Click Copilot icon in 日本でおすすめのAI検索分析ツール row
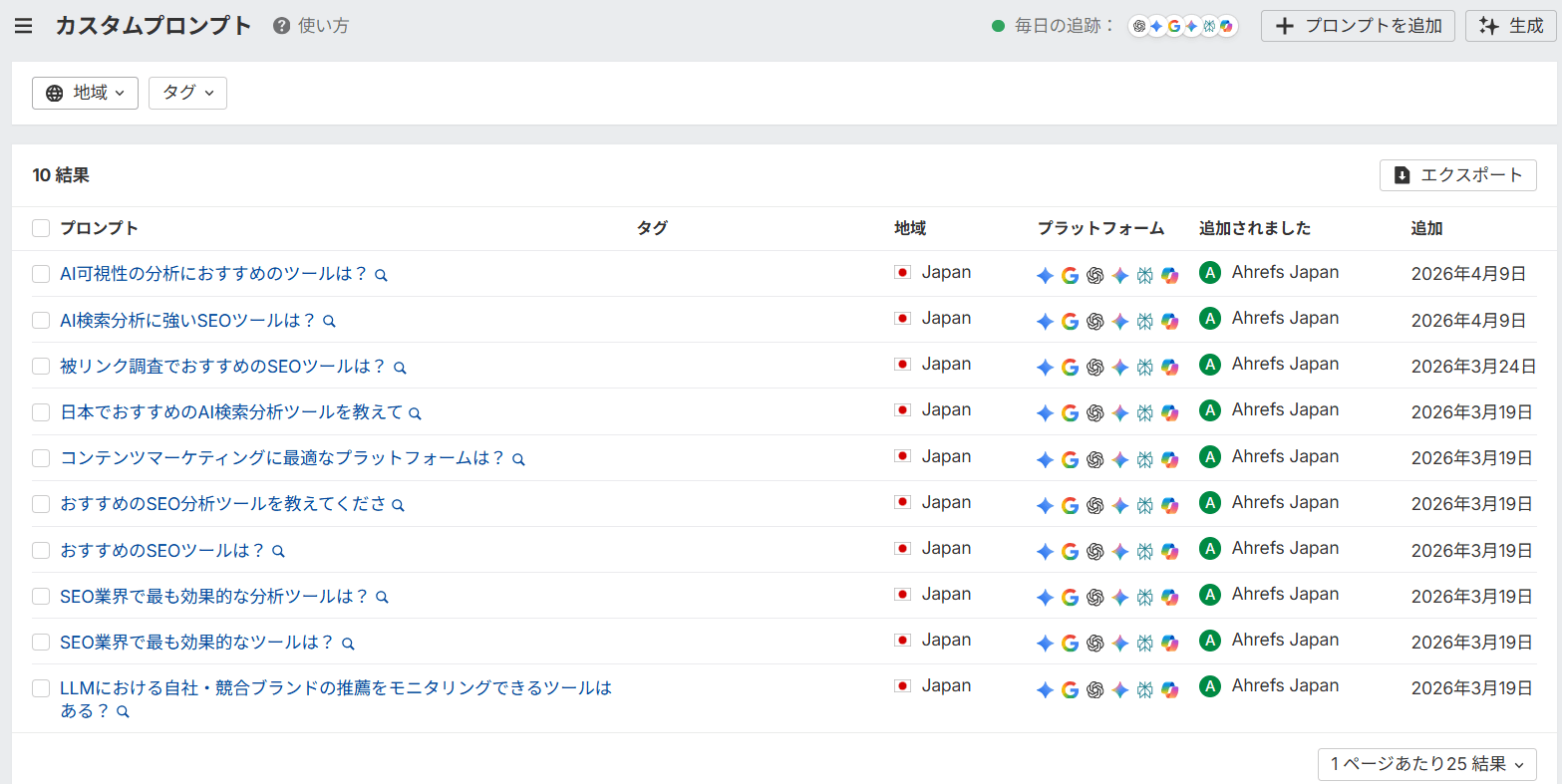Viewport: 1562px width, 784px height. pyautogui.click(x=1169, y=413)
